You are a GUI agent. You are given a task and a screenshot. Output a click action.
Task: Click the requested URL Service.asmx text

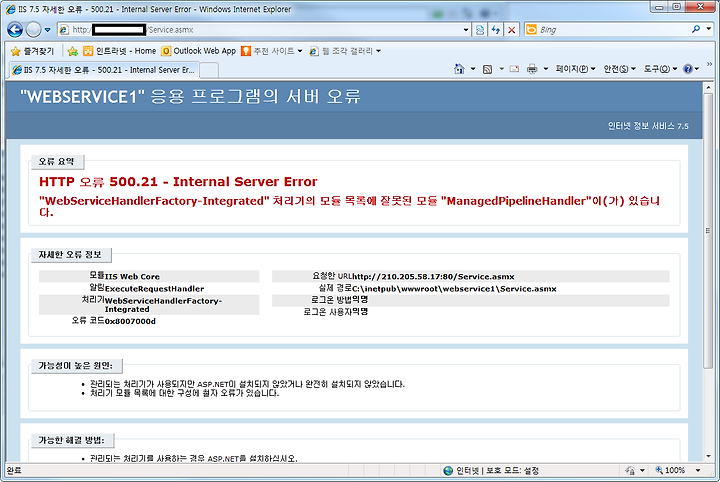[433, 276]
